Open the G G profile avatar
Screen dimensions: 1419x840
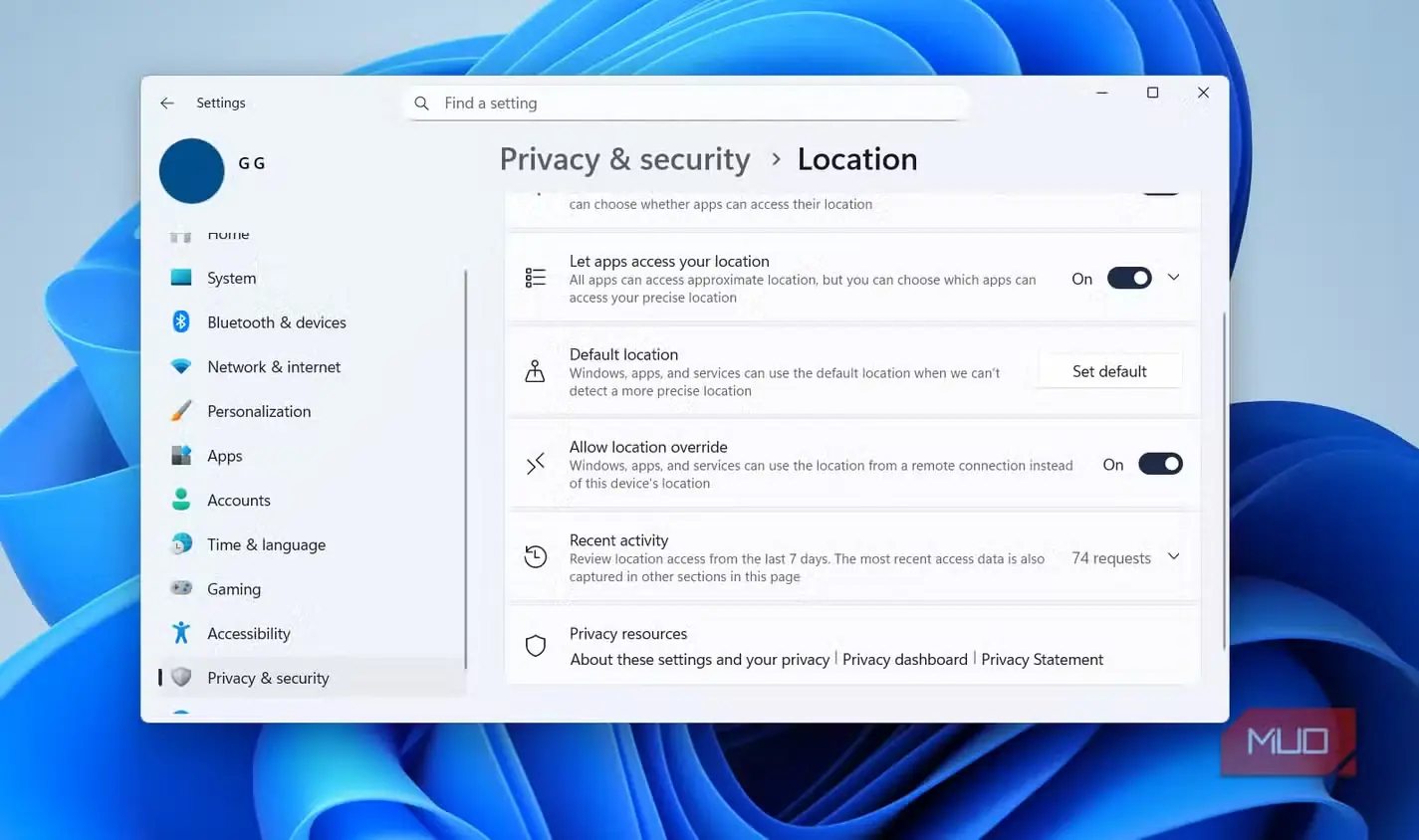191,171
